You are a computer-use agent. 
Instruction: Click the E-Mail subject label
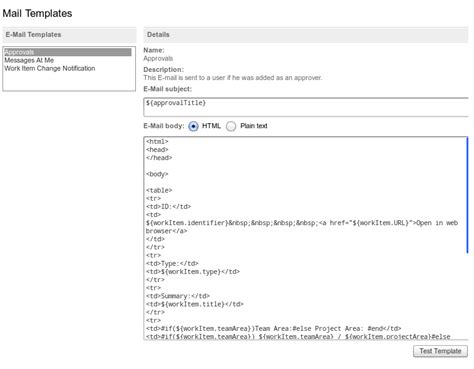[168, 89]
